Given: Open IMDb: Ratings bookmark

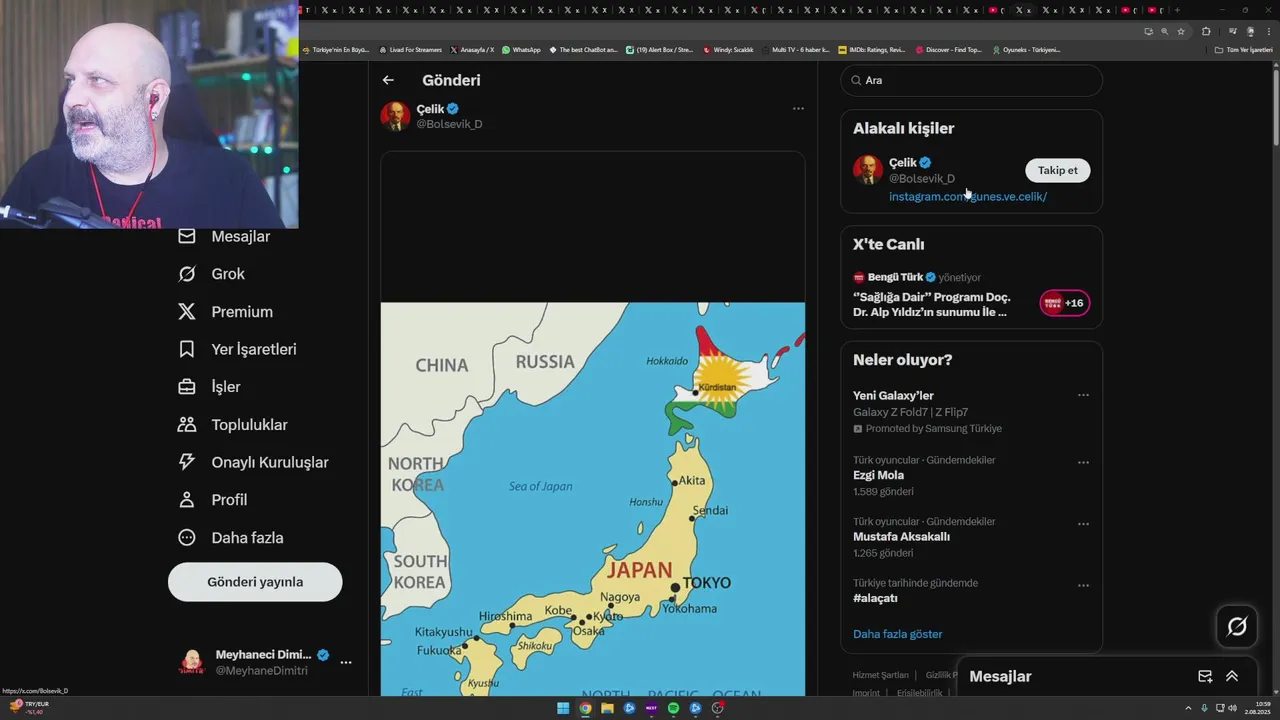Looking at the screenshot, I should [x=871, y=50].
